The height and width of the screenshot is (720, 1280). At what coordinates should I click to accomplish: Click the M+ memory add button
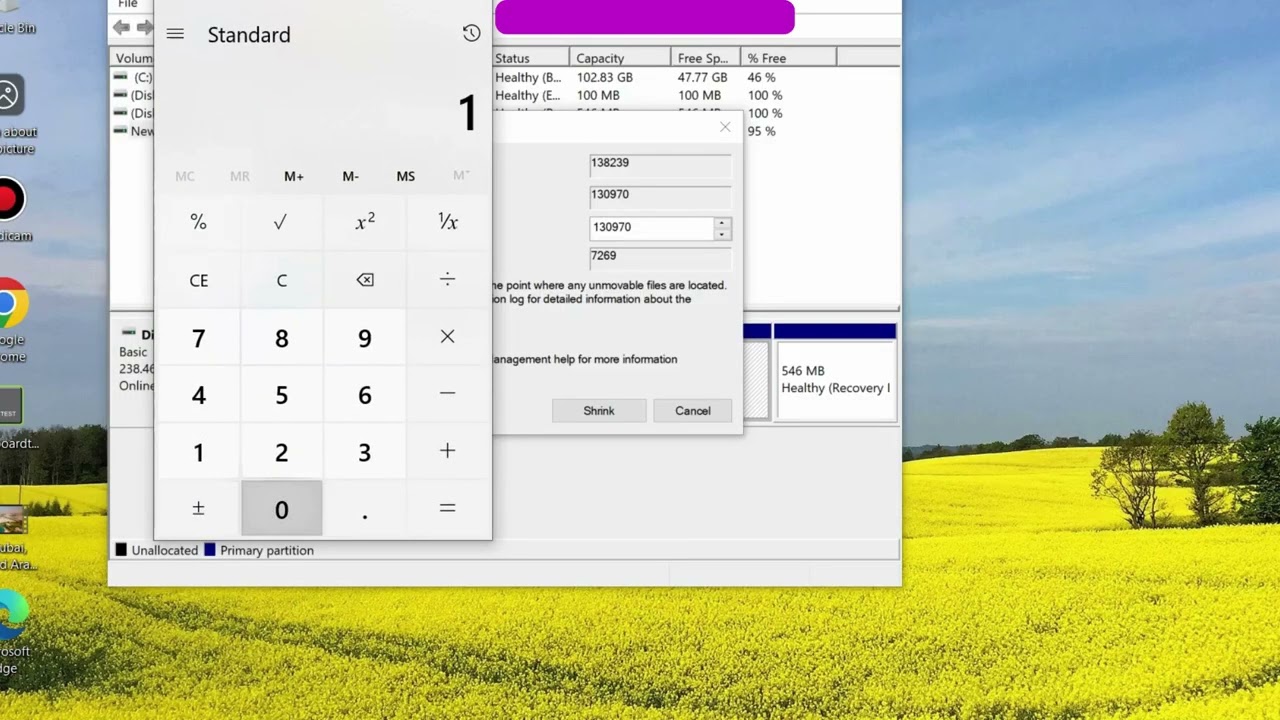[x=294, y=176]
